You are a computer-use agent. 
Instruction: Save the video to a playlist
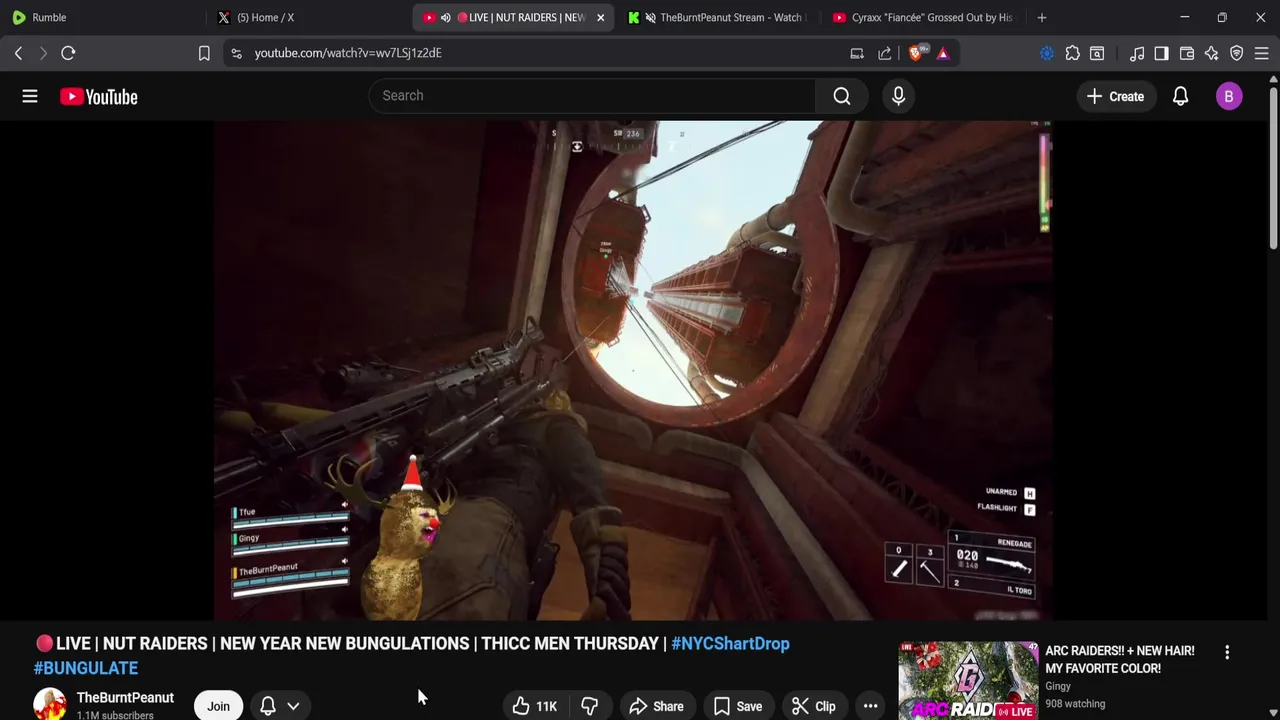(x=737, y=706)
